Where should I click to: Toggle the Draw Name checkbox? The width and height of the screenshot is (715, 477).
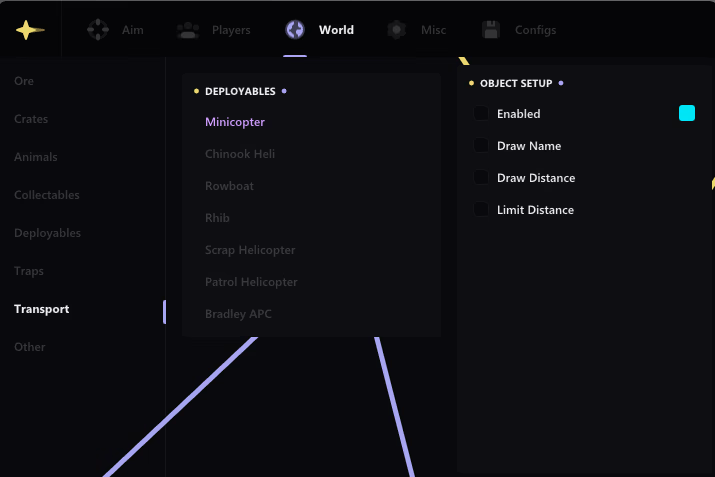481,145
